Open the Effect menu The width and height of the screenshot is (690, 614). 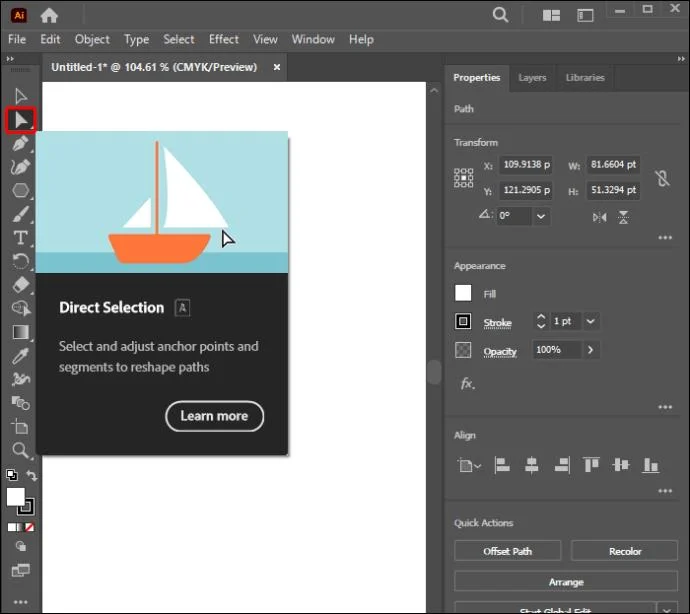224,39
